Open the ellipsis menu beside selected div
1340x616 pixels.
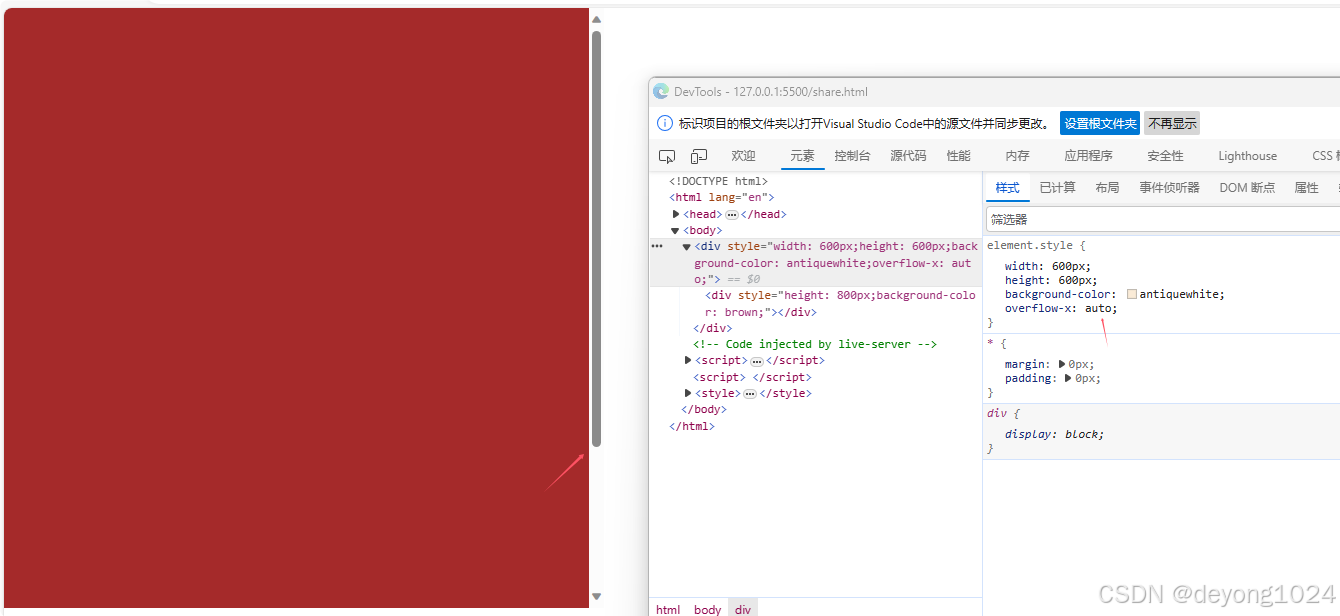click(x=657, y=246)
